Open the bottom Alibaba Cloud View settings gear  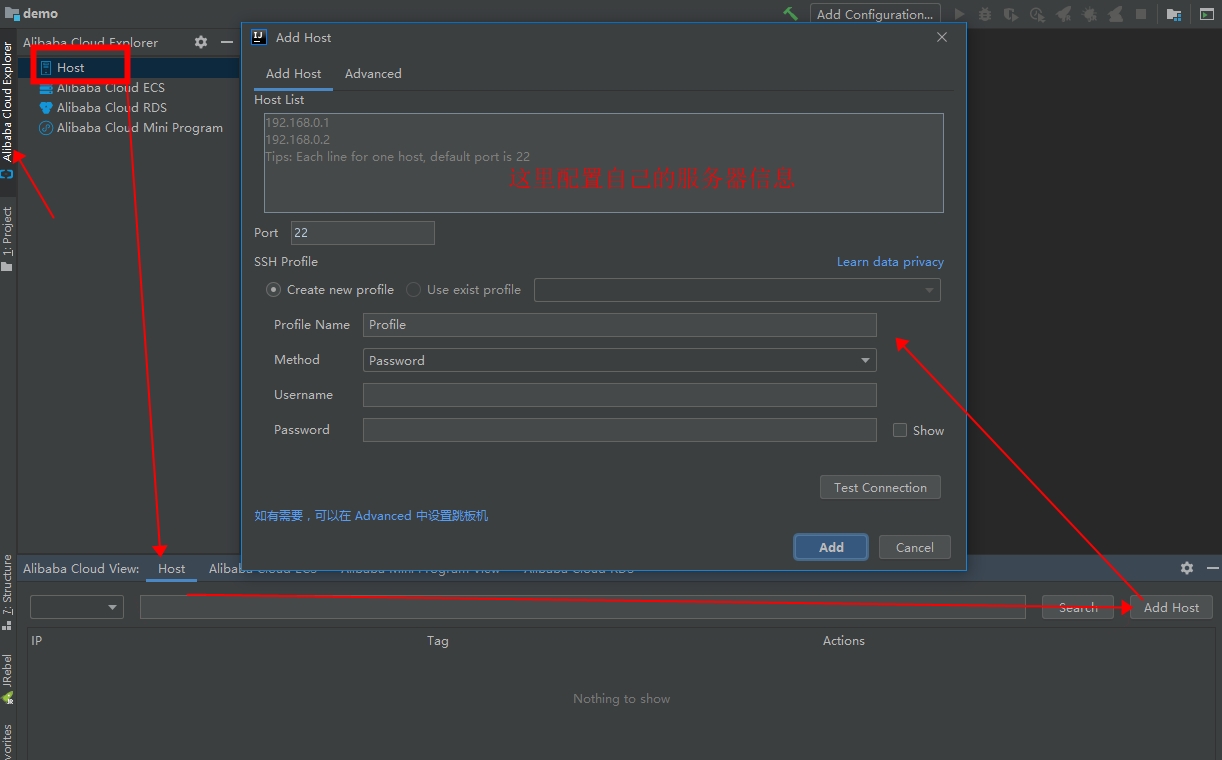(x=1187, y=568)
